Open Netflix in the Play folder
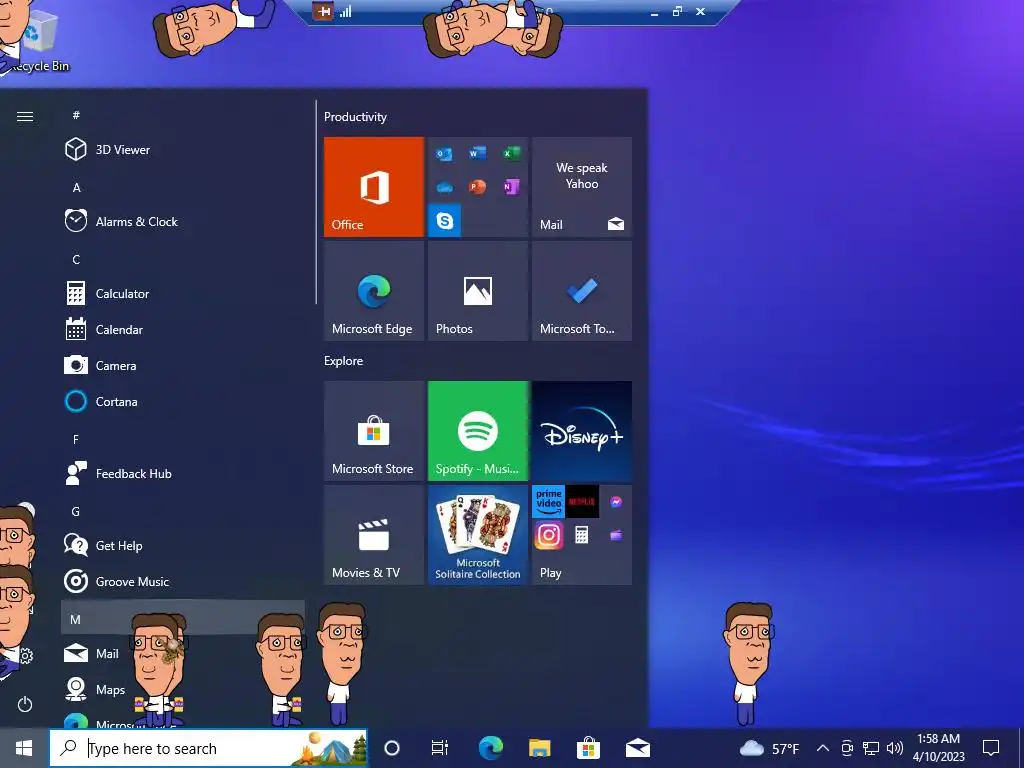 (x=582, y=502)
